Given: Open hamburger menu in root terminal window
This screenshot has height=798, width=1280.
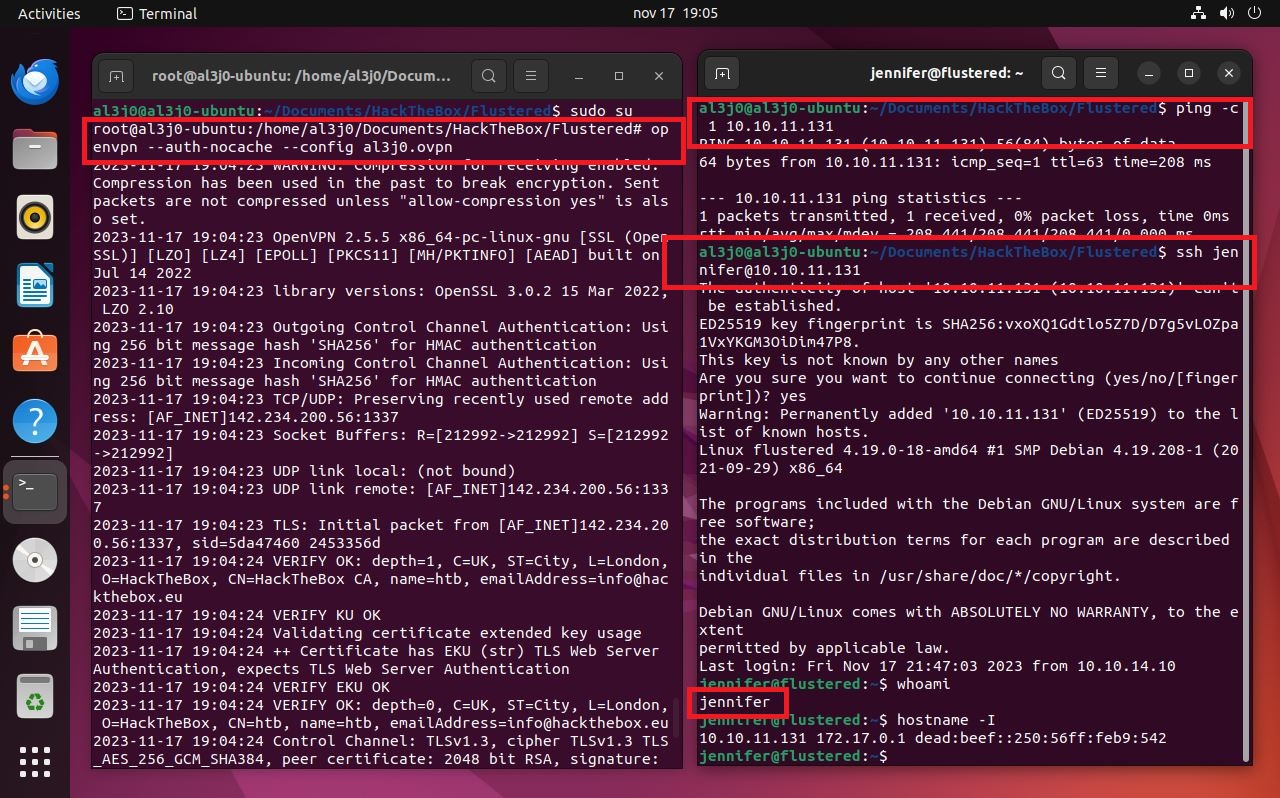Looking at the screenshot, I should coord(531,76).
